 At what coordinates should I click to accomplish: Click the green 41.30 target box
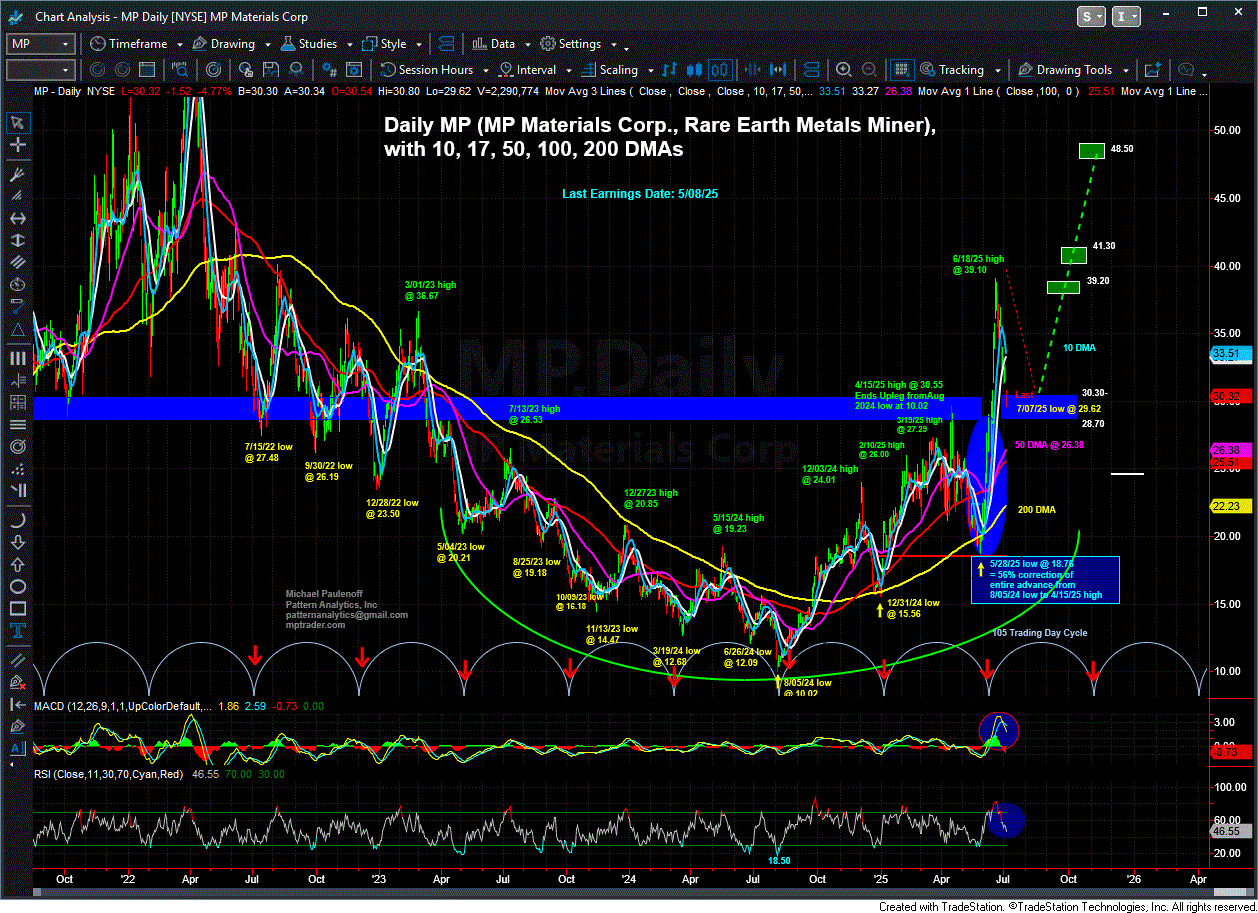pos(1074,255)
